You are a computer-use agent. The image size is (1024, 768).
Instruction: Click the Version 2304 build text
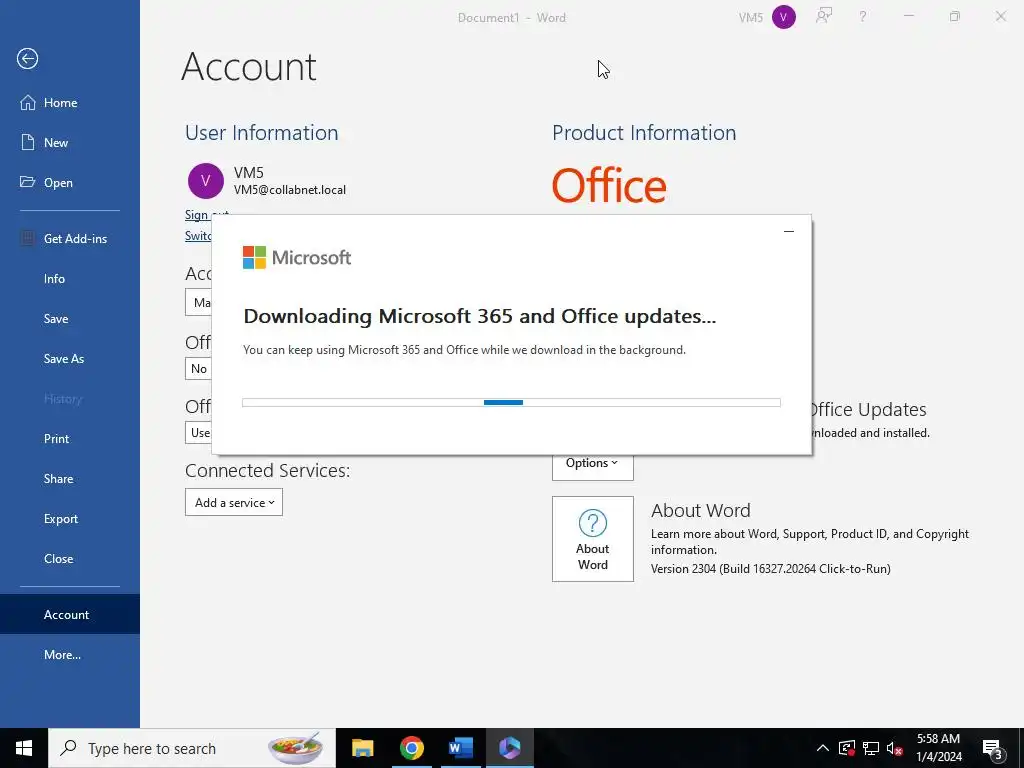(771, 569)
